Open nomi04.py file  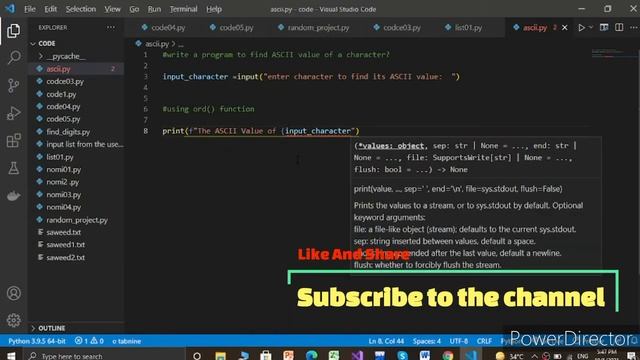[64, 207]
